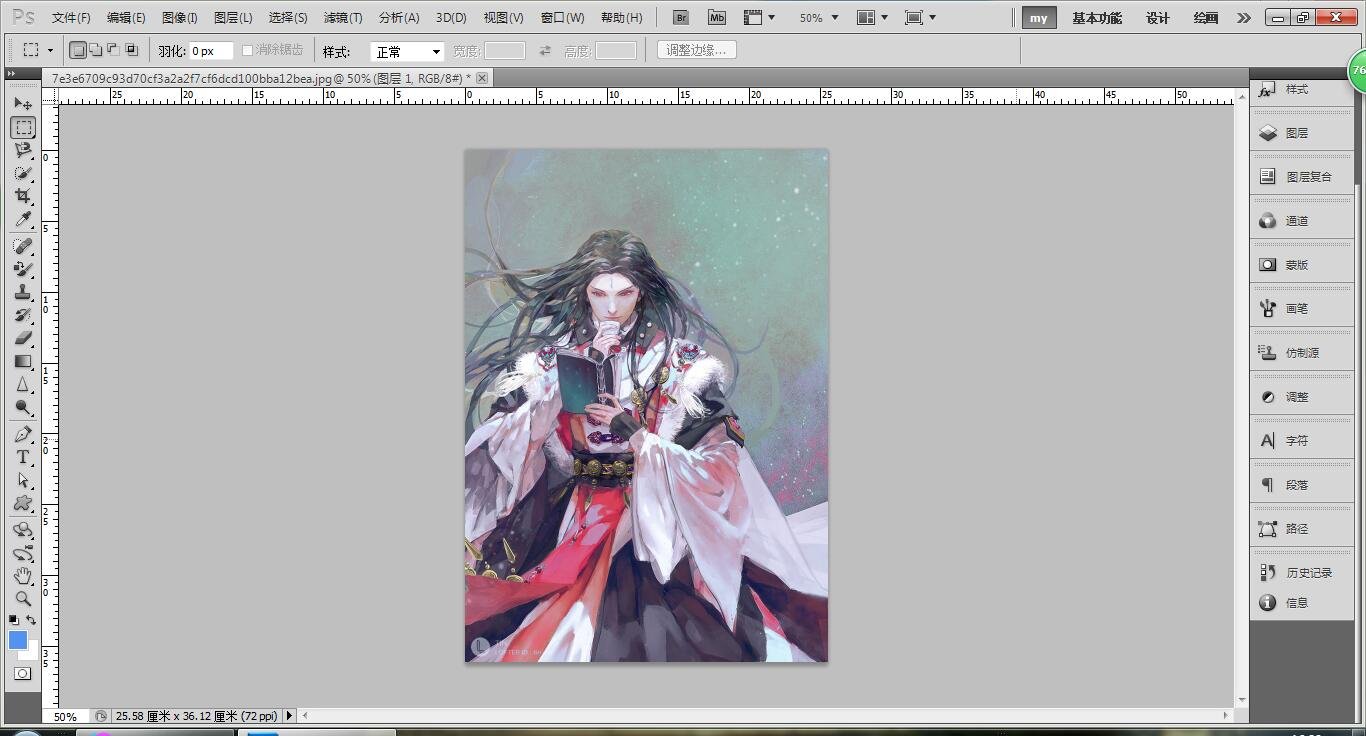Image resolution: width=1366 pixels, height=736 pixels.
Task: Enable the 消除锯齿 anti-alias checkbox
Action: (x=248, y=50)
